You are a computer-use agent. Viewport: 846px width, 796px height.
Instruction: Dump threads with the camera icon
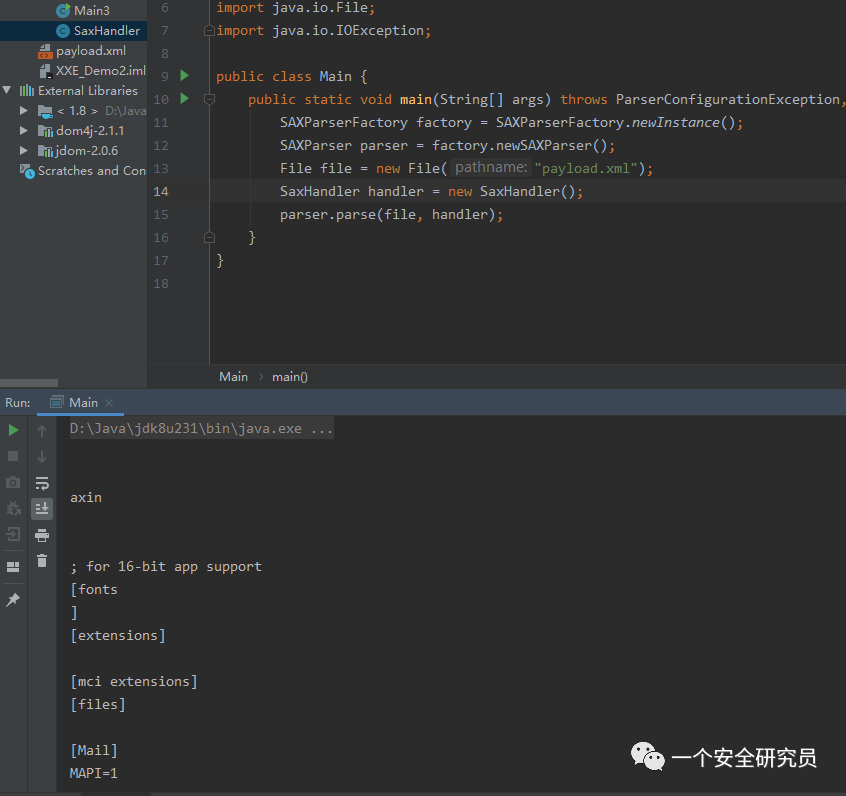pyautogui.click(x=13, y=482)
